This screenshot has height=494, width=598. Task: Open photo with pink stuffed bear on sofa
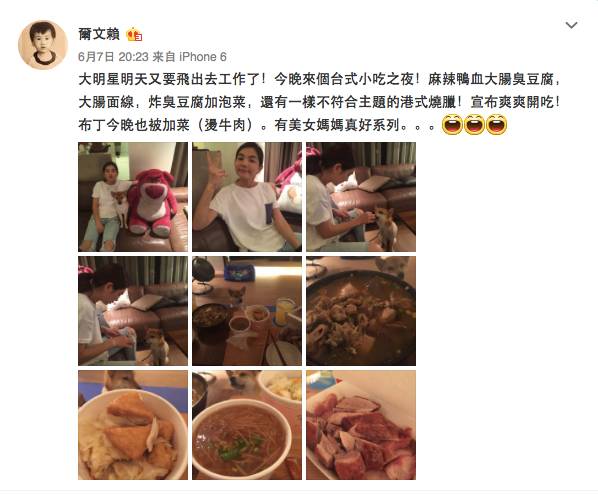[133, 197]
